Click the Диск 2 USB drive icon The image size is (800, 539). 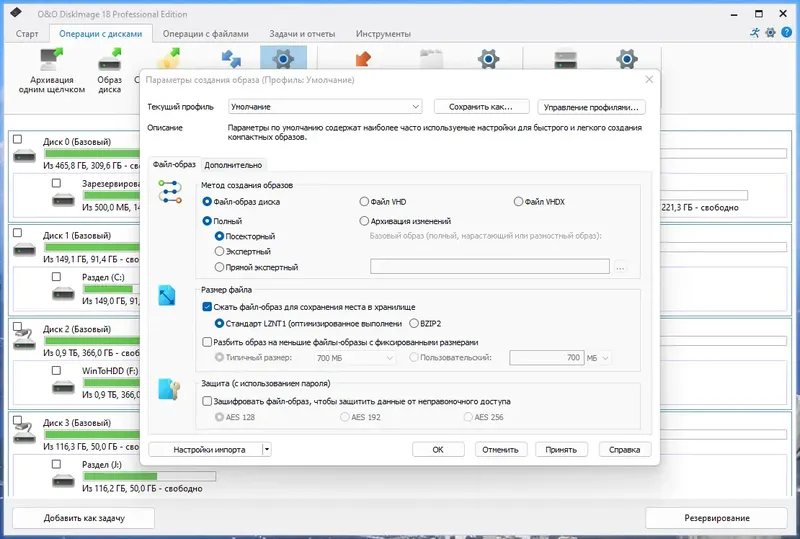pyautogui.click(x=24, y=338)
